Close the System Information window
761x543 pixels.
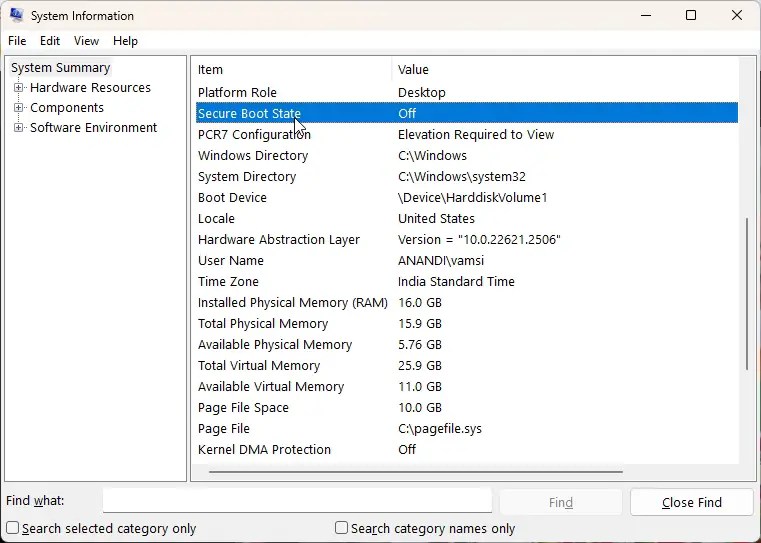point(737,16)
